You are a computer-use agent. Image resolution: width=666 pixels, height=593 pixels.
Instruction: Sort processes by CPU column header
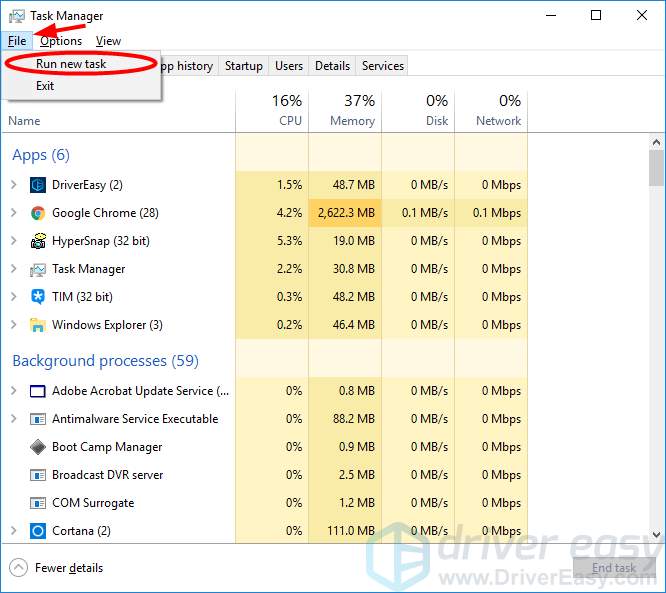coord(272,111)
